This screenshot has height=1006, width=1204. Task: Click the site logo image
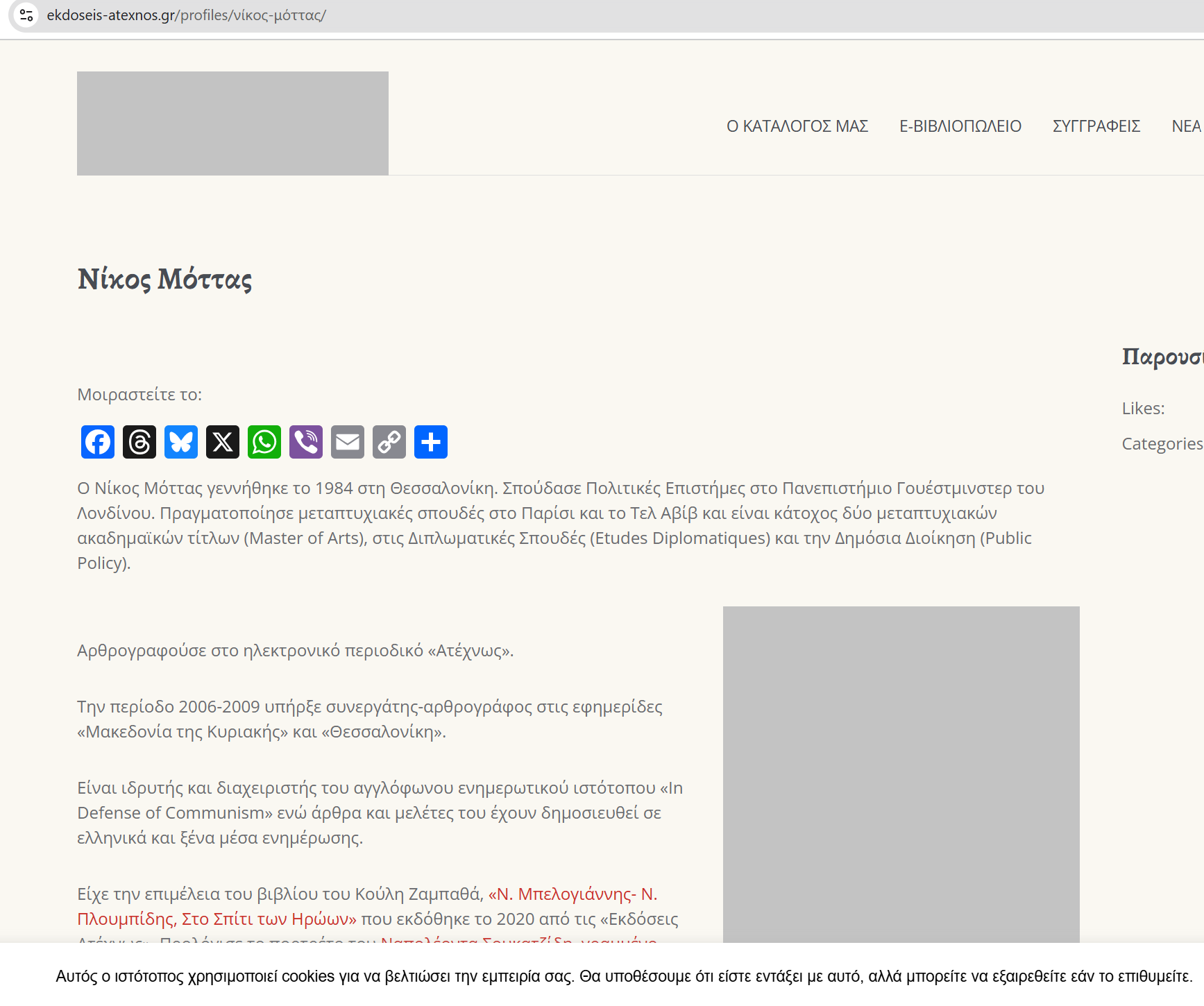click(x=232, y=123)
